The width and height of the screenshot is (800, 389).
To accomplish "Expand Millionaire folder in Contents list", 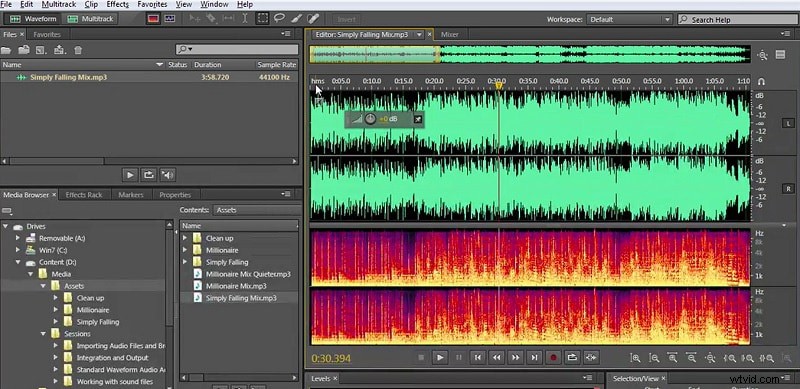I will tap(185, 250).
